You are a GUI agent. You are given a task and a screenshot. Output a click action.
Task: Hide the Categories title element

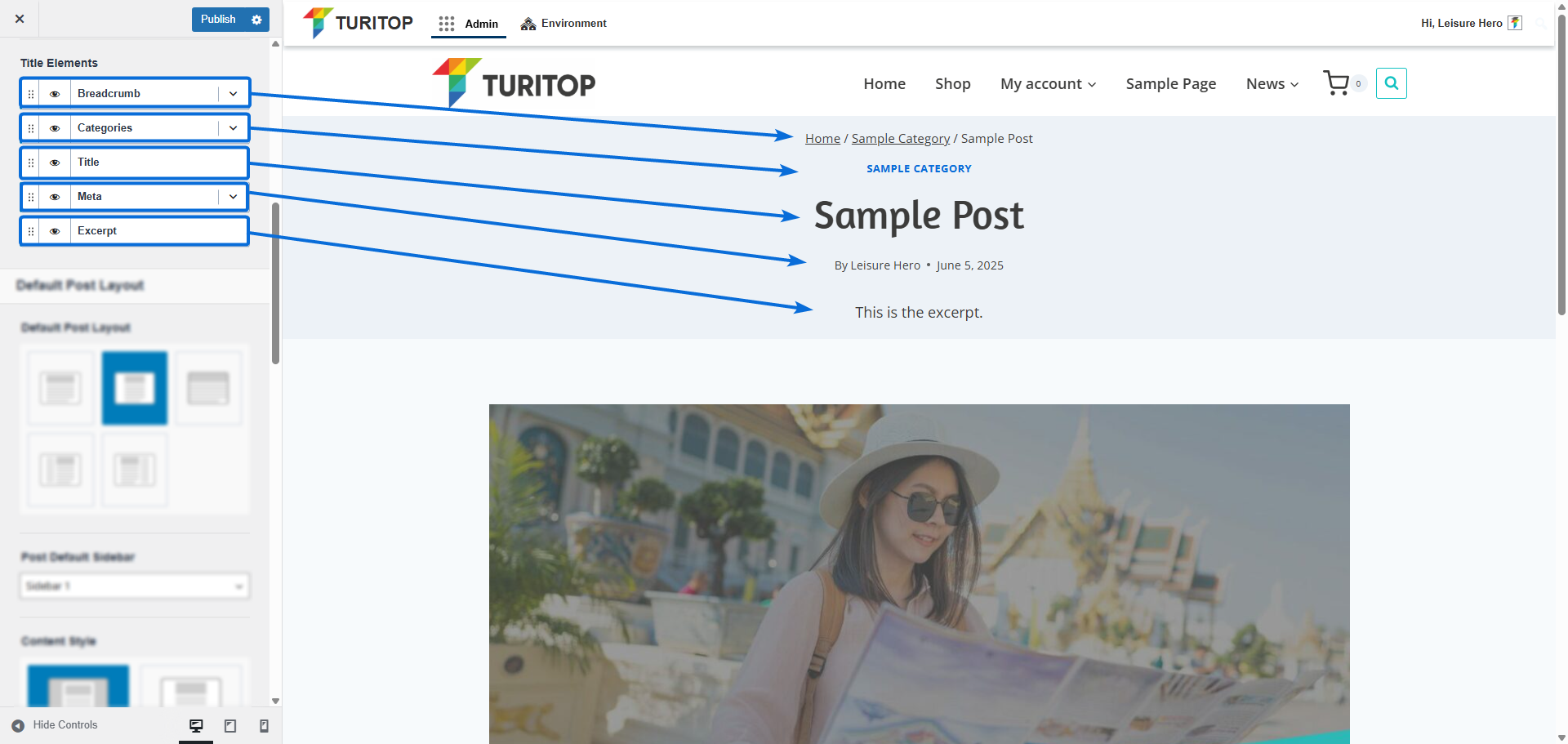[55, 128]
